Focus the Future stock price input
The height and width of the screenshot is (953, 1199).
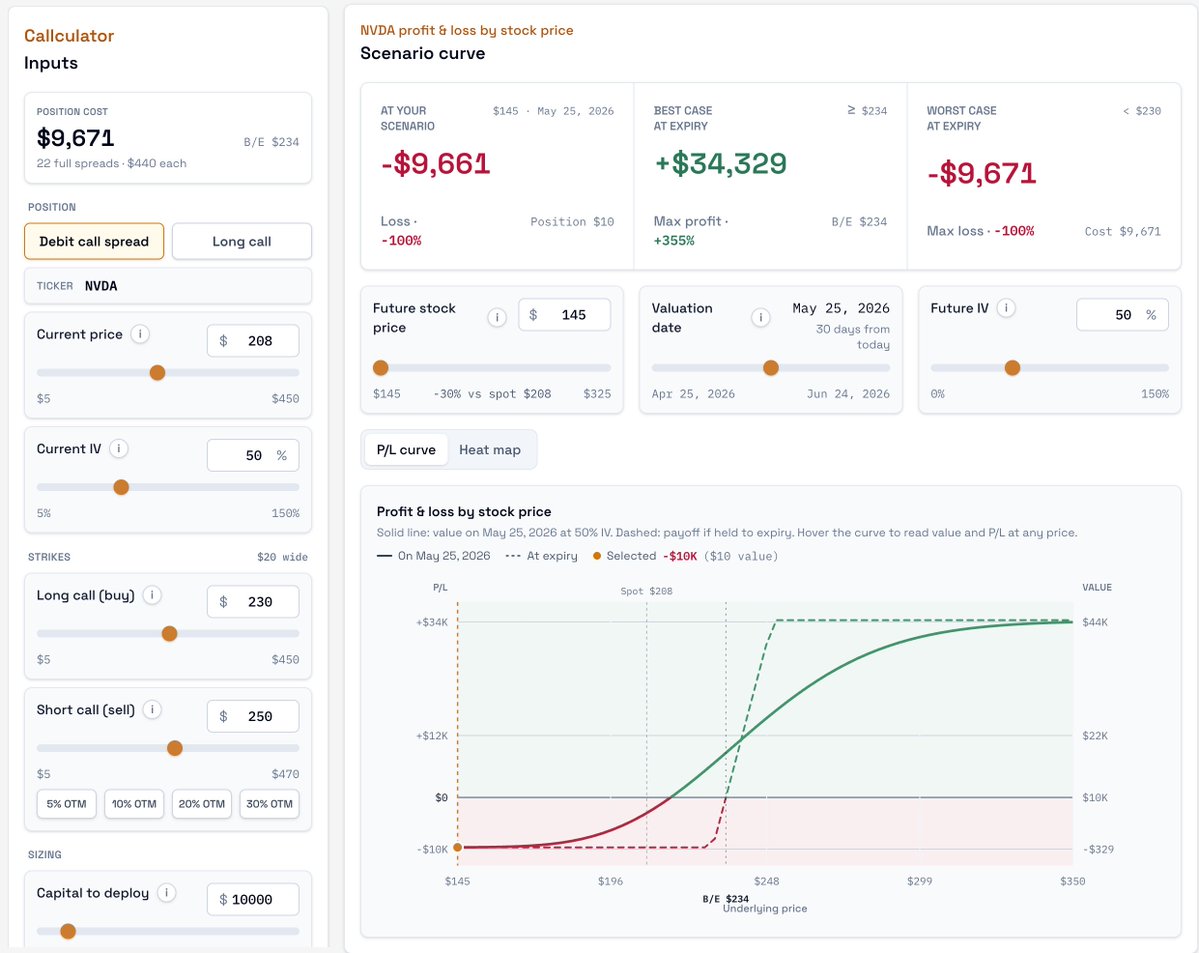(564, 315)
